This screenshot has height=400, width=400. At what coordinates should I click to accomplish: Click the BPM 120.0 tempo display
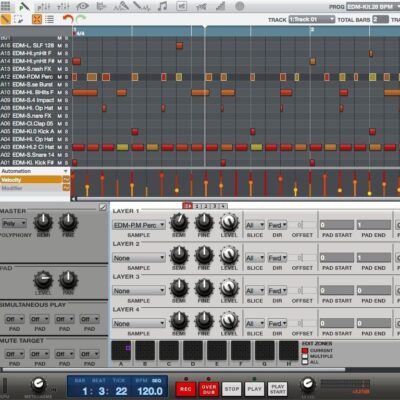click(x=149, y=391)
